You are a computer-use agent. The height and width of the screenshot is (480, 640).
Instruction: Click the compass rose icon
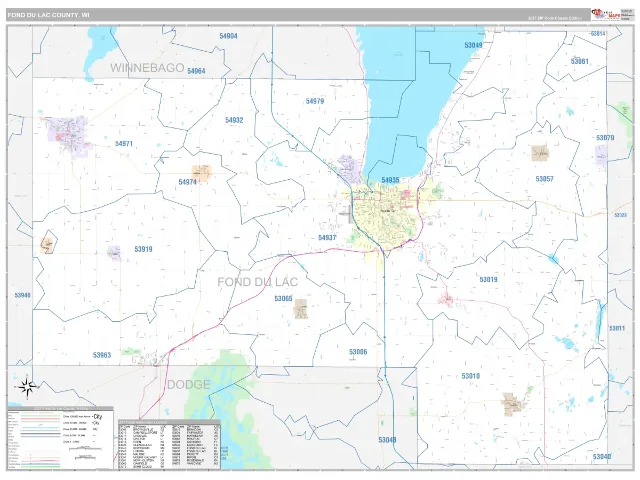[x=27, y=386]
